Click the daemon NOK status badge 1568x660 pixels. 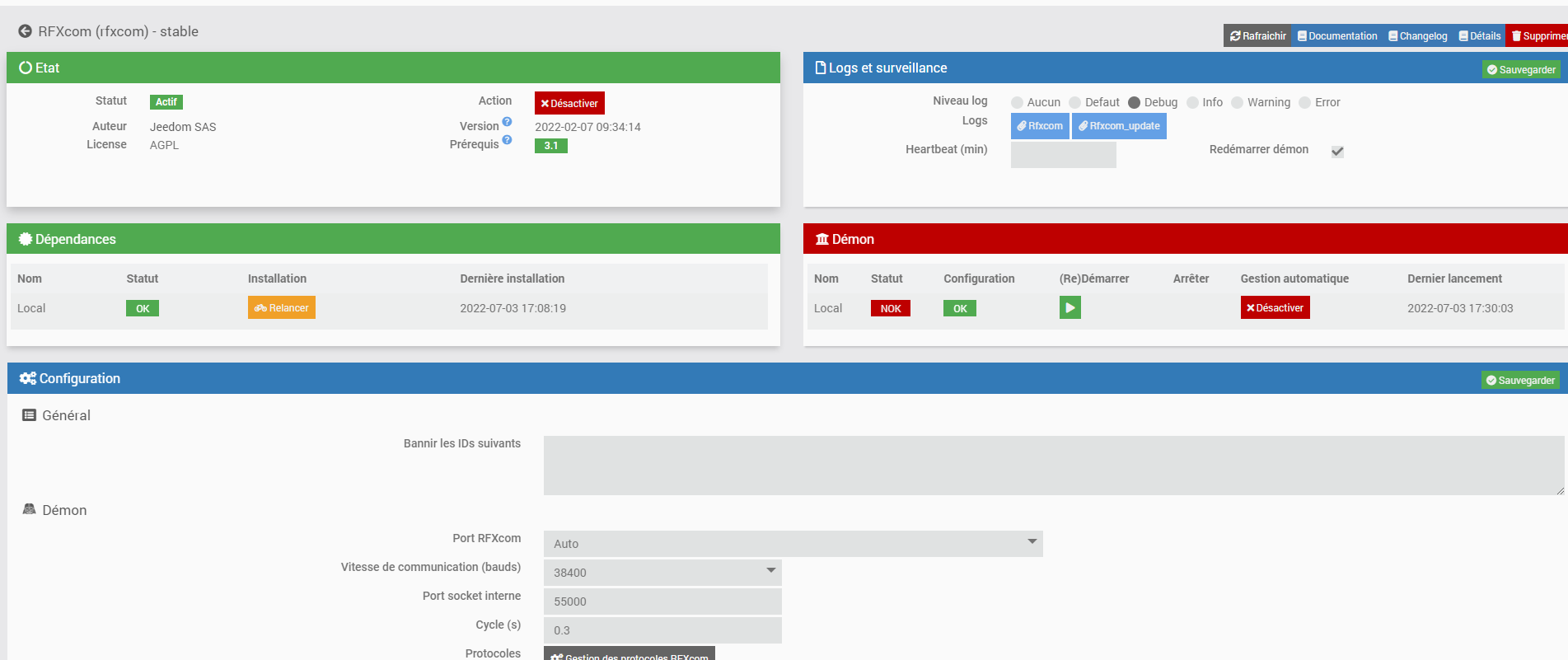click(891, 308)
